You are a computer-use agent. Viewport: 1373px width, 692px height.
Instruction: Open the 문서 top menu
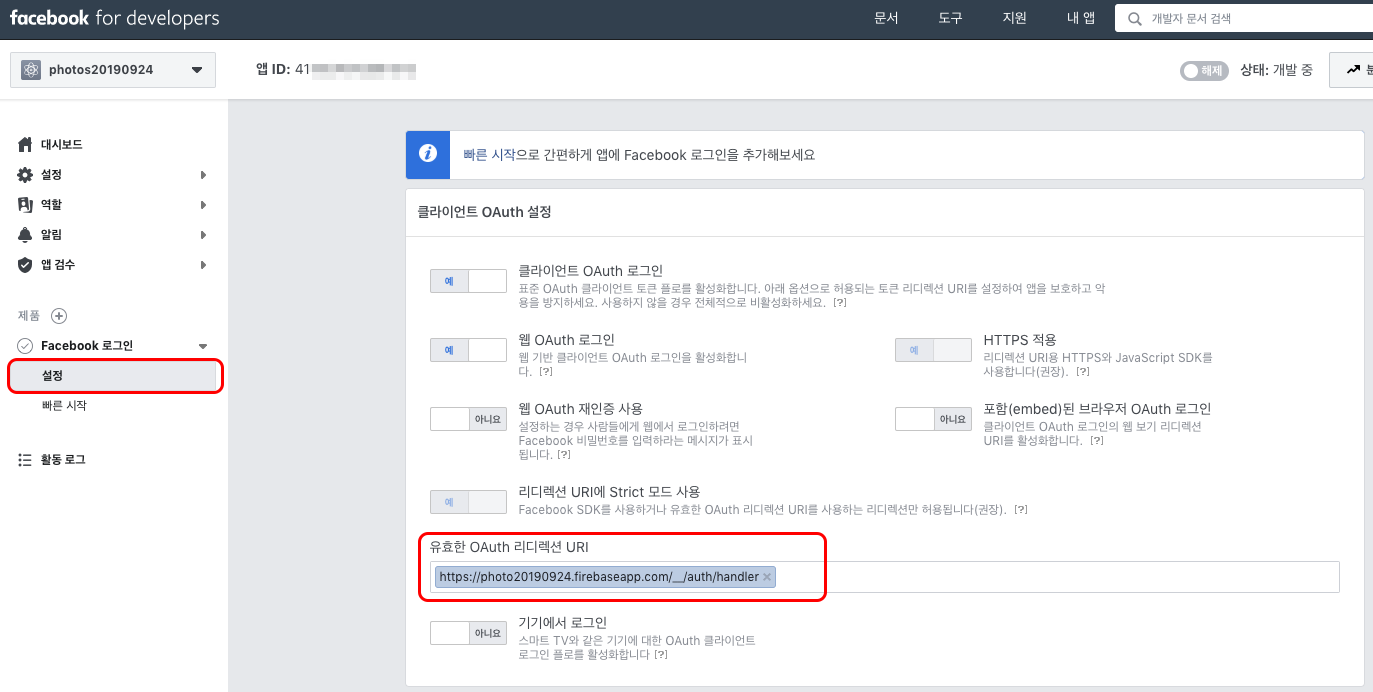886,18
